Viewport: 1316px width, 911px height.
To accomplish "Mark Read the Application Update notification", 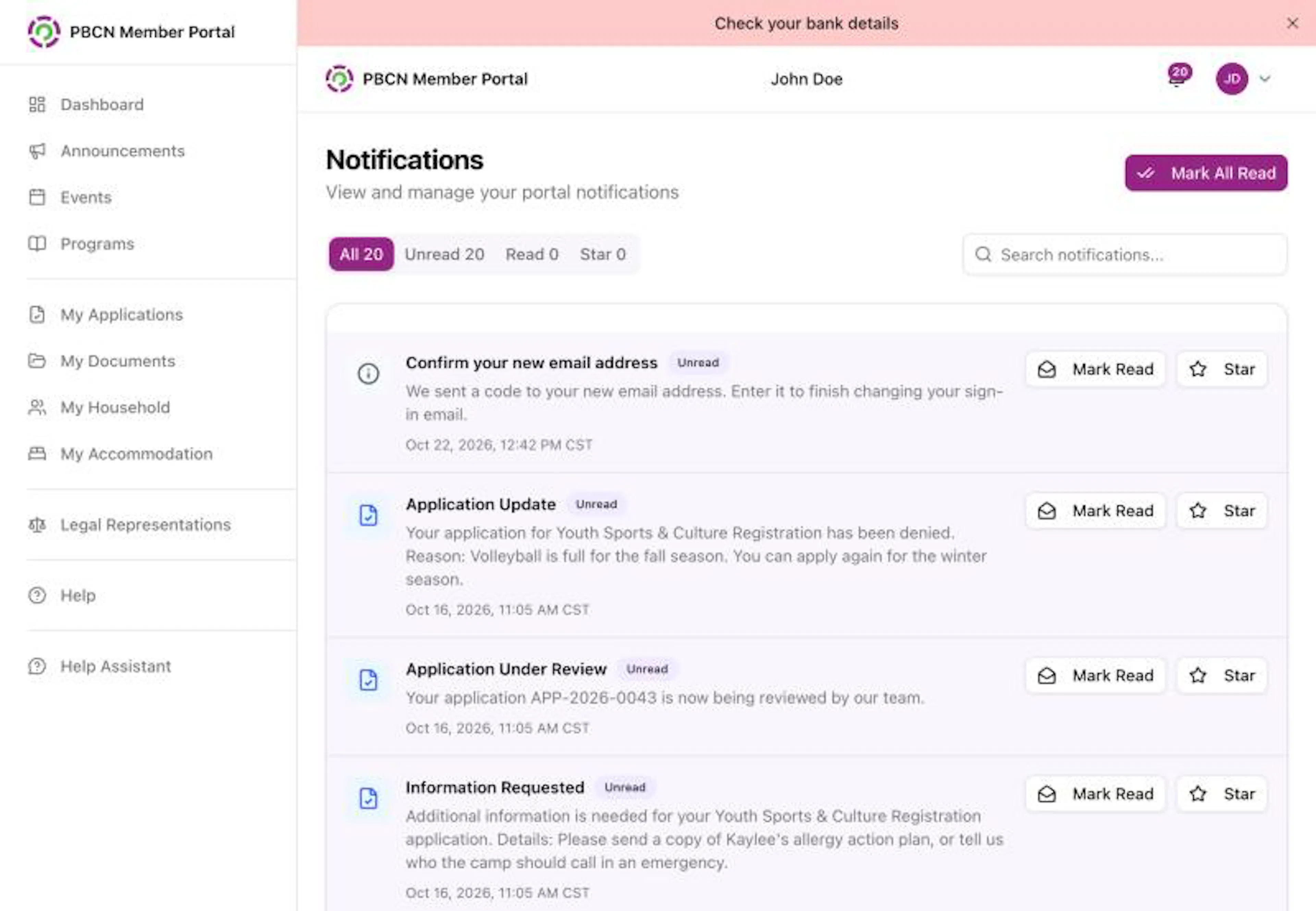I will click(x=1095, y=511).
